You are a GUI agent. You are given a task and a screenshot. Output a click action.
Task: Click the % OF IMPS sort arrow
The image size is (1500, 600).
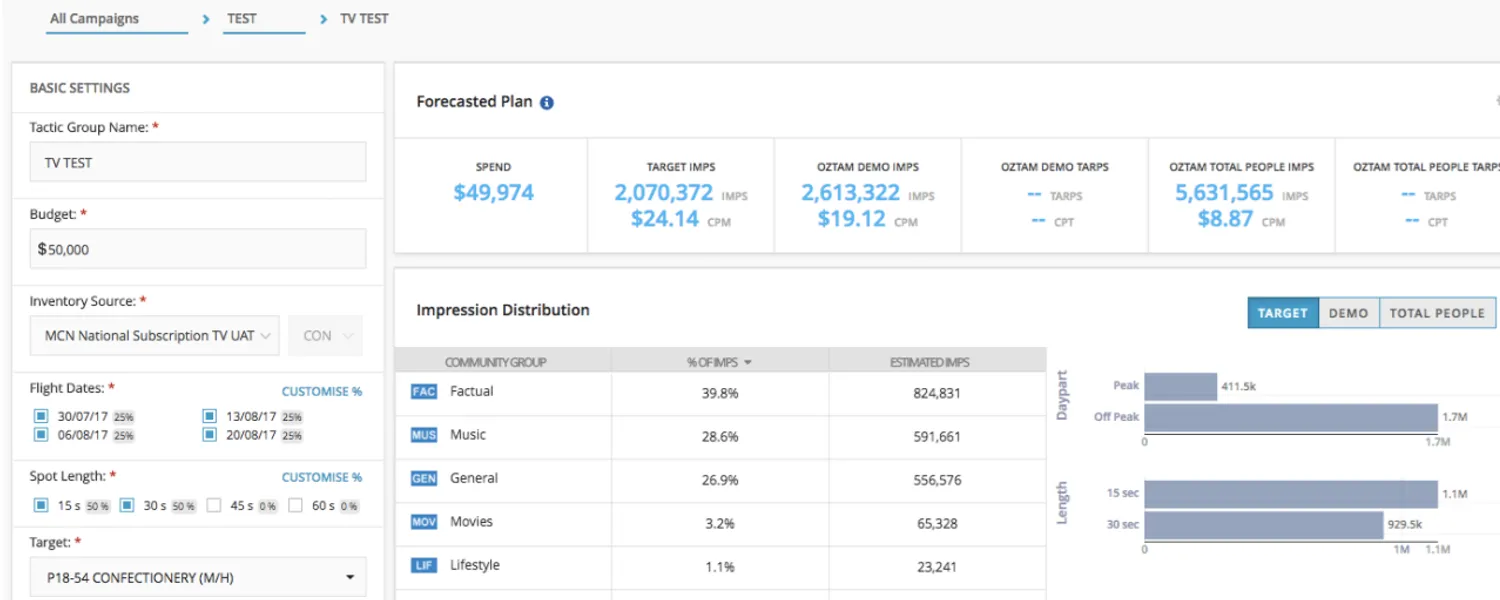click(748, 363)
